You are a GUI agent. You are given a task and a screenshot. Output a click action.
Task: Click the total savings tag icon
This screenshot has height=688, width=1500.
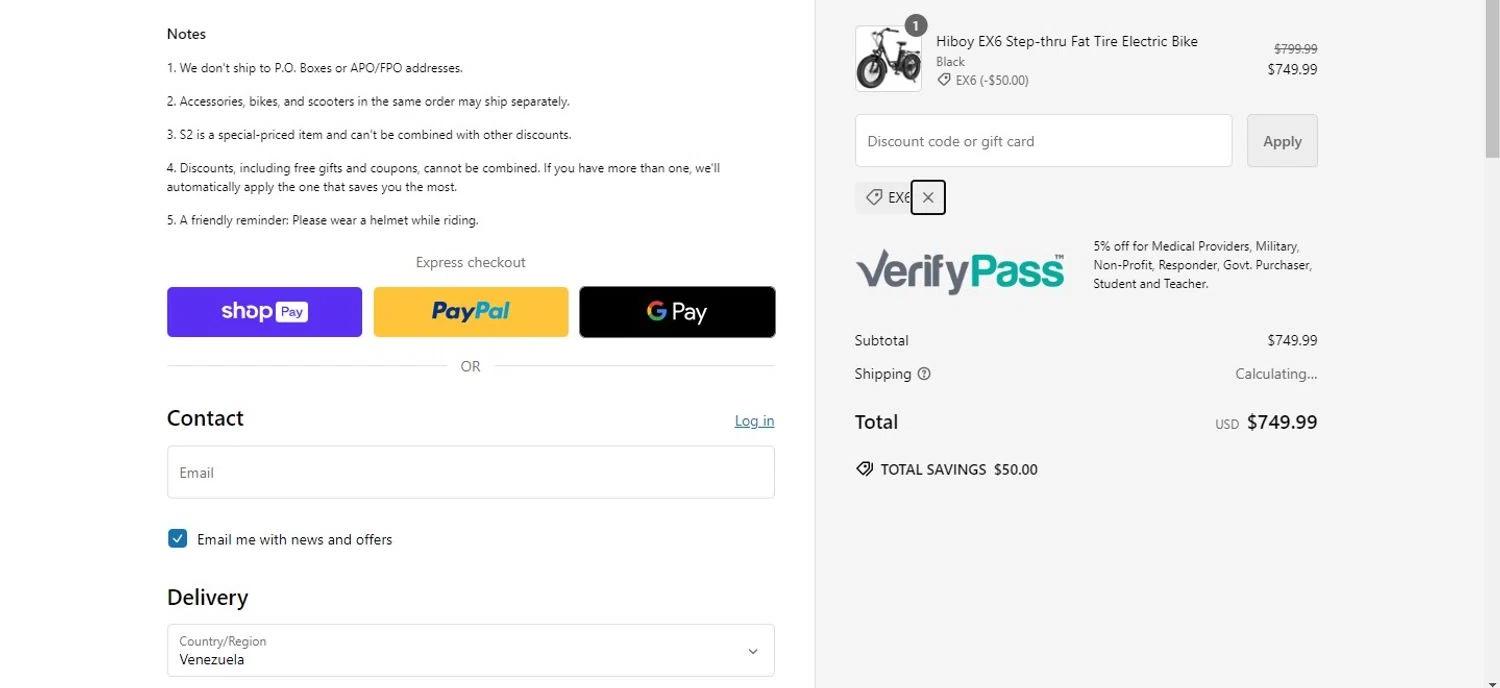(864, 469)
